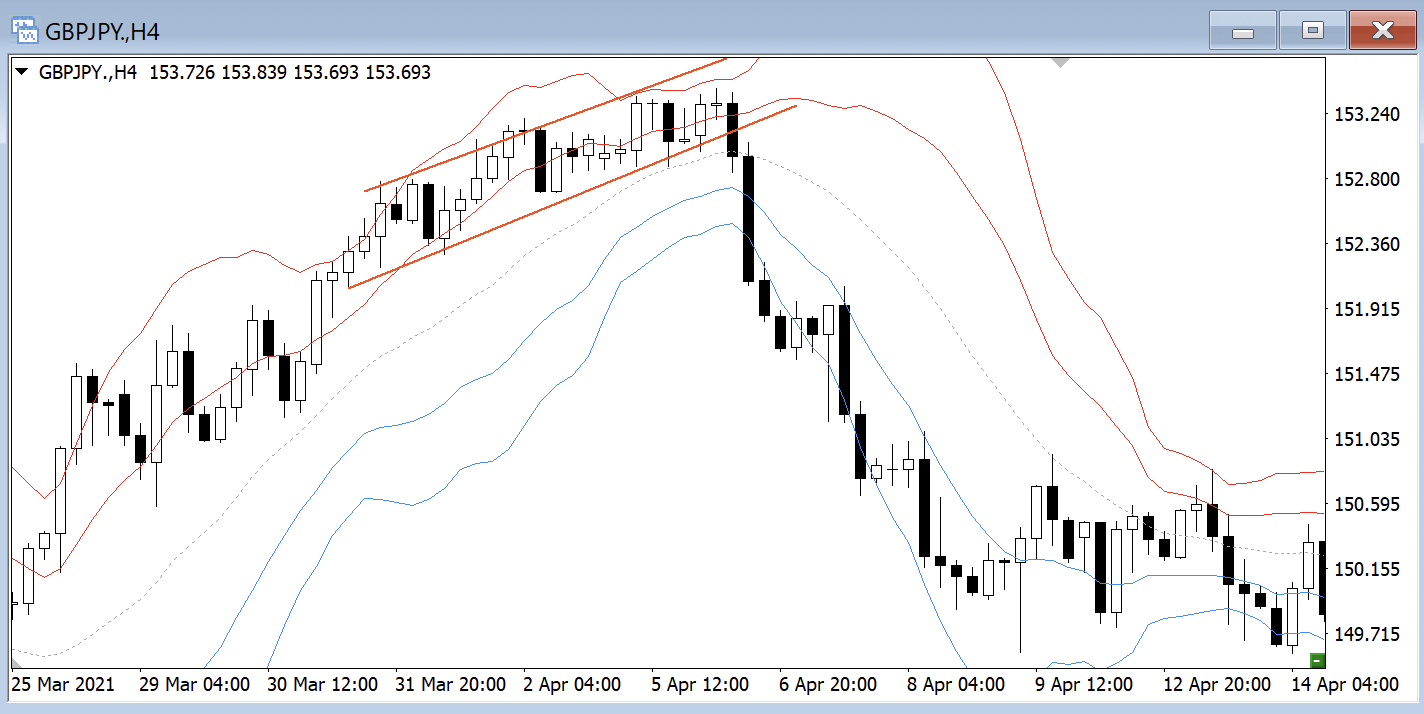Maximize the GBPJPY chart window
Viewport: 1424px width, 714px height.
[x=1312, y=31]
